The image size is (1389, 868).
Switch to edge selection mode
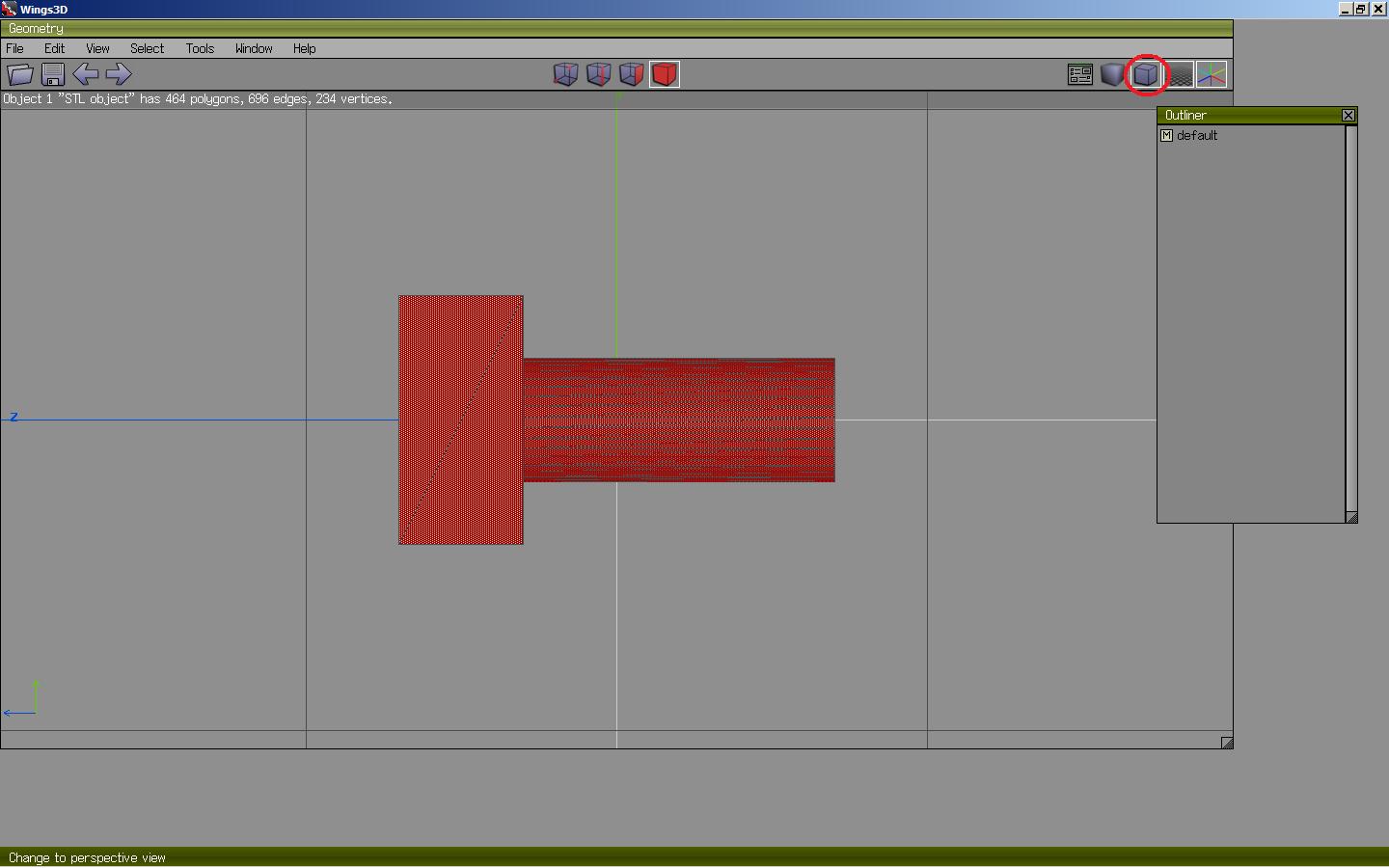(598, 74)
